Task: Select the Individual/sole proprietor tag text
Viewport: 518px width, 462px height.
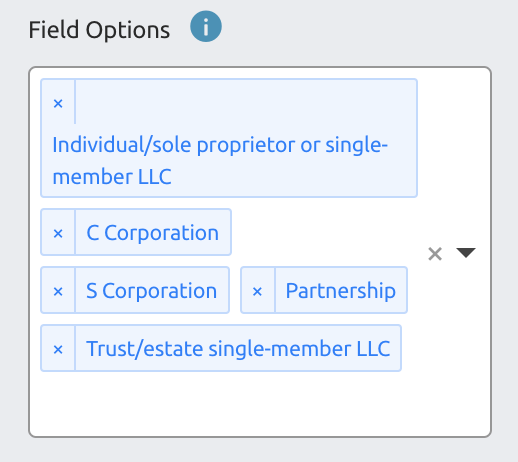Action: click(220, 161)
